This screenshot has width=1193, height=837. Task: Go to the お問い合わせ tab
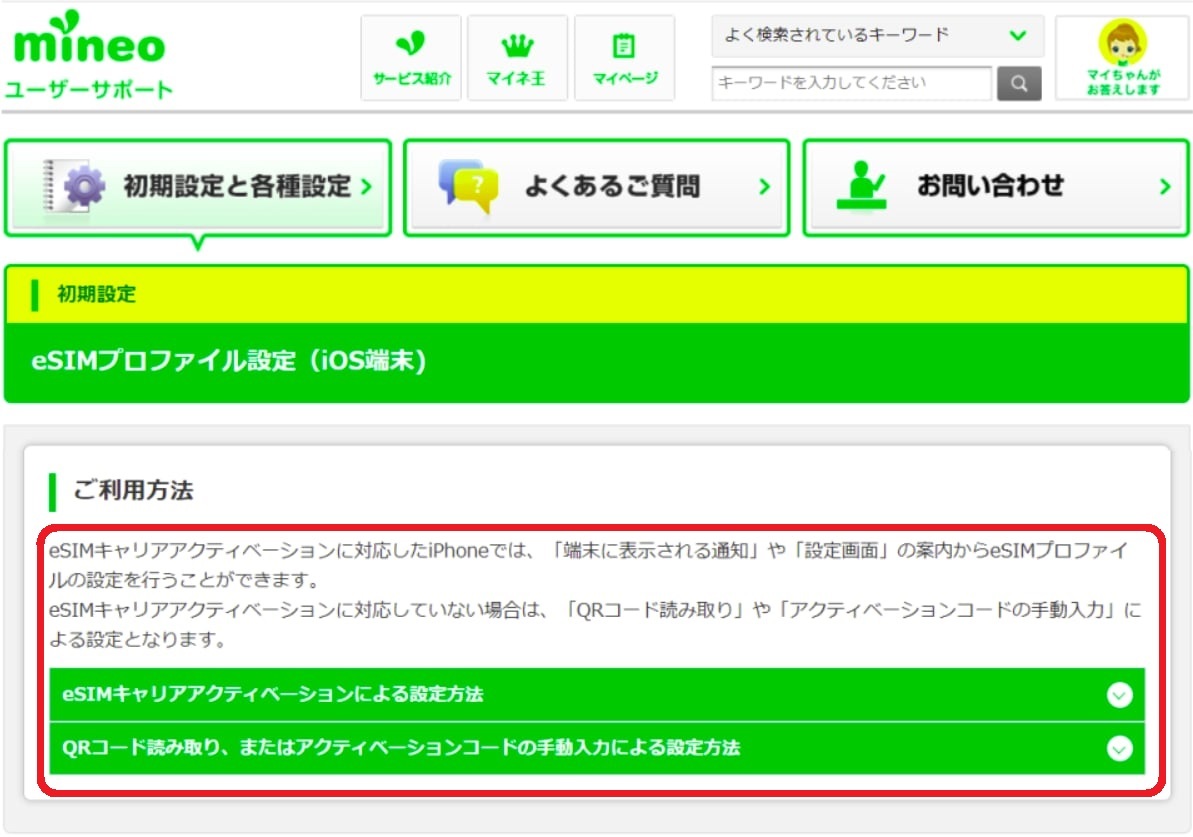(990, 187)
